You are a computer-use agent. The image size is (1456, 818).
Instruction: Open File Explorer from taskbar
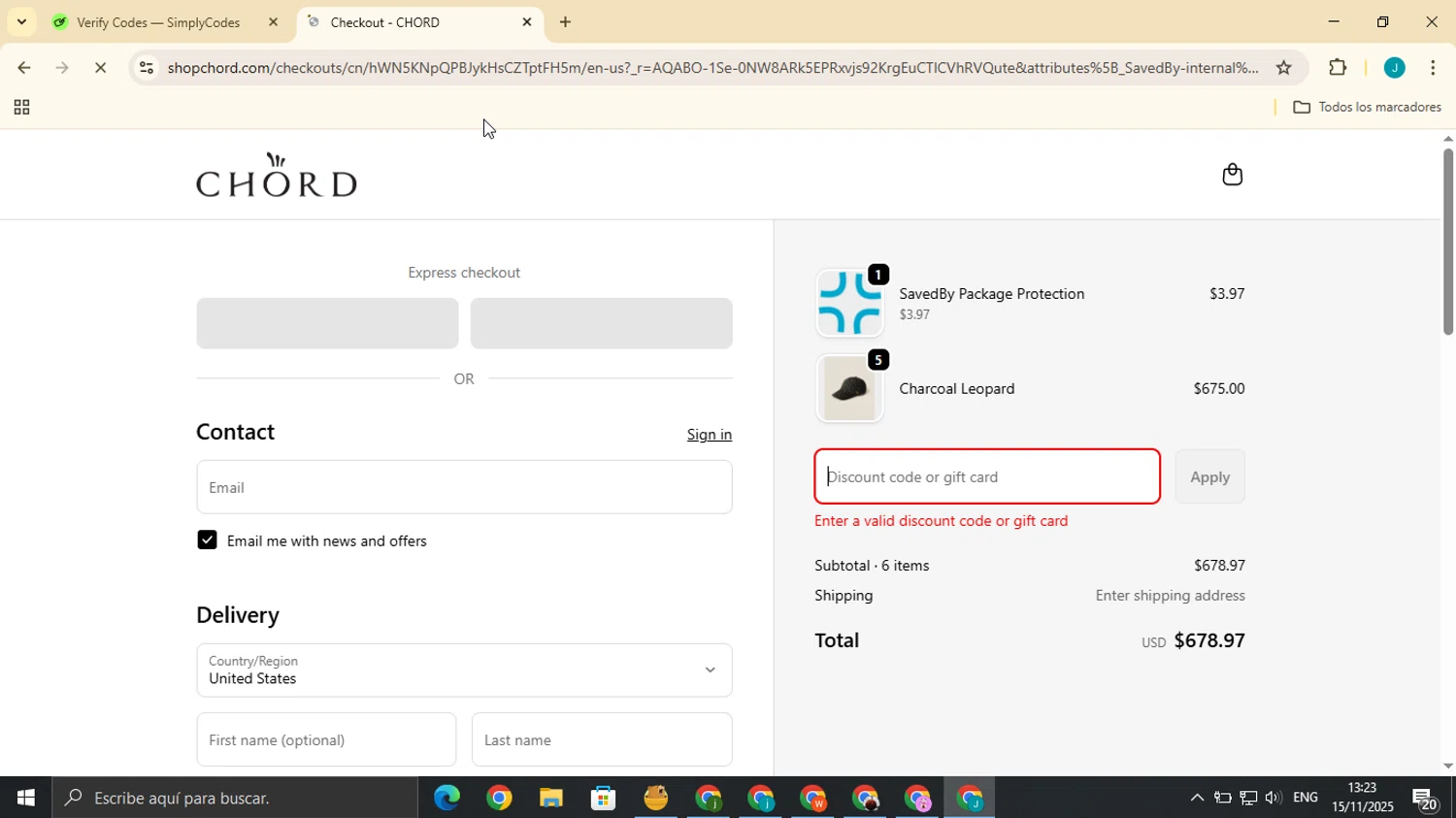pos(551,798)
